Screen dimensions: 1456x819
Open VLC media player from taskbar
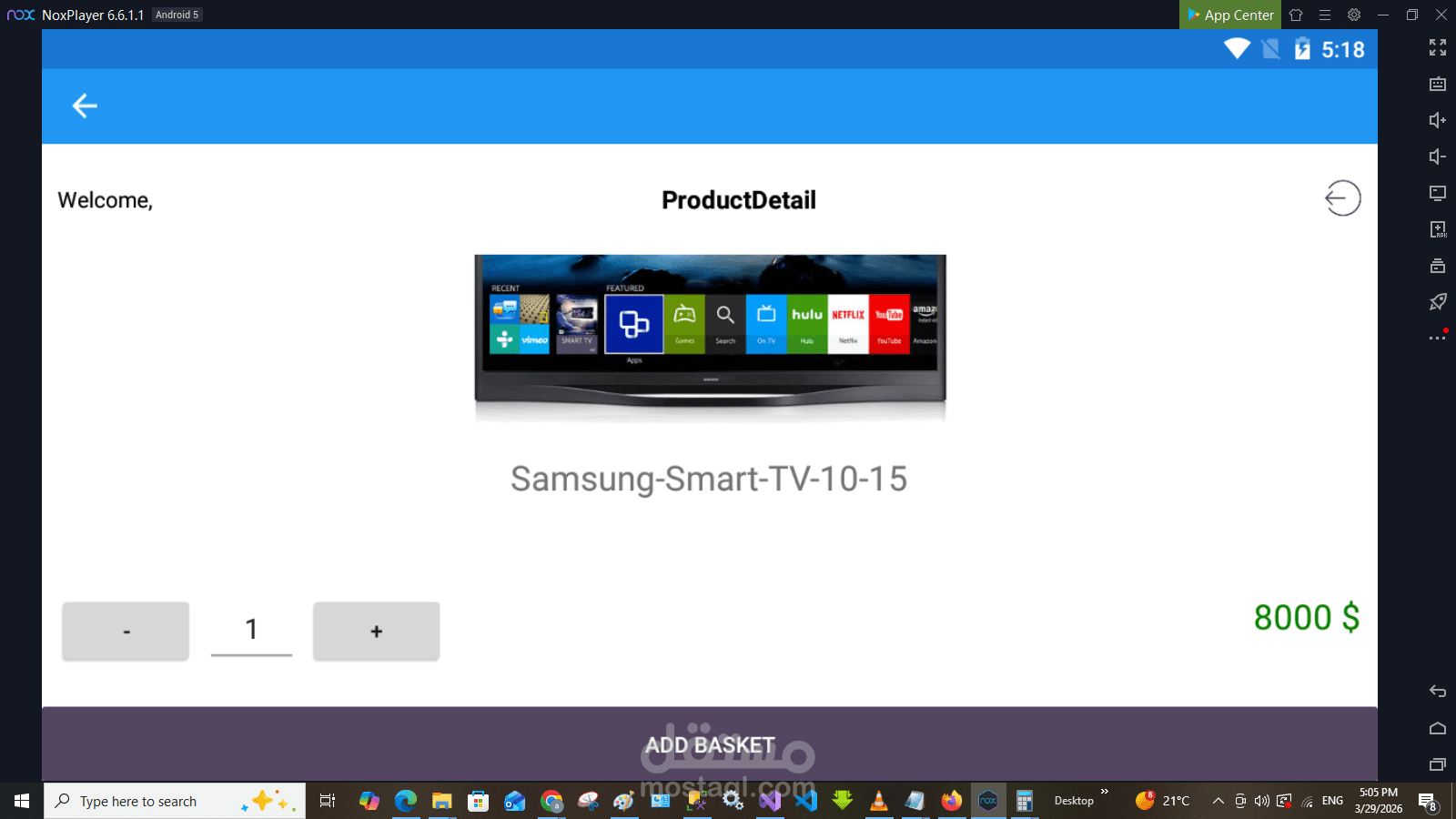point(878,801)
